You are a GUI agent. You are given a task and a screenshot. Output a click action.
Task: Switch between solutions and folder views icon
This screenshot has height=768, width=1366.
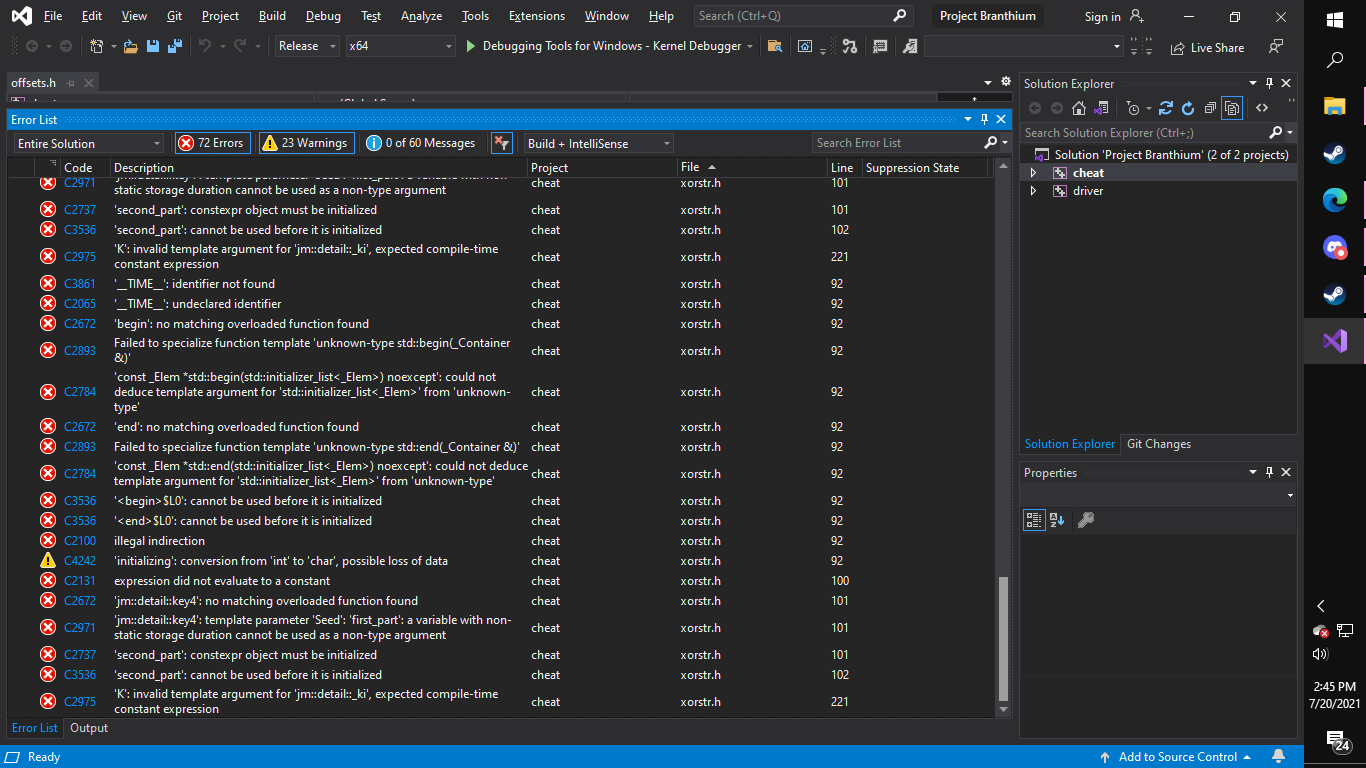(1101, 108)
